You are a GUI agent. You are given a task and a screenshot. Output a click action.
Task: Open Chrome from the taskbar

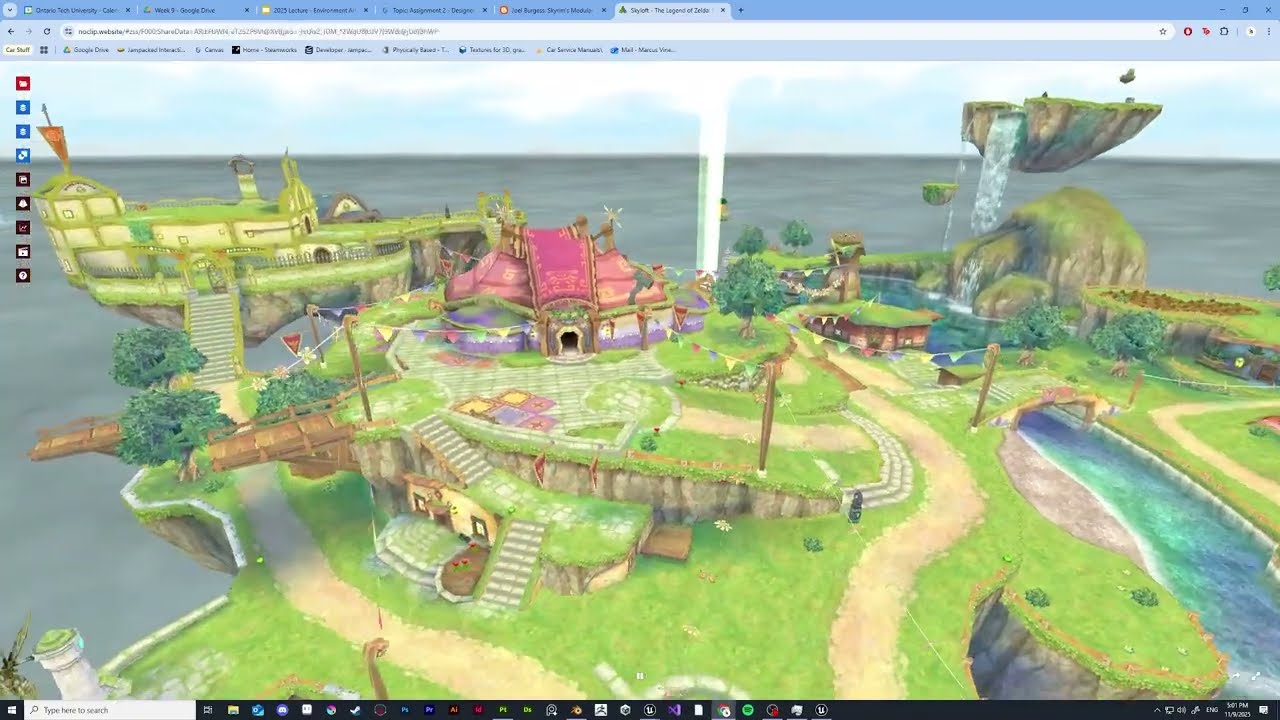(724, 710)
